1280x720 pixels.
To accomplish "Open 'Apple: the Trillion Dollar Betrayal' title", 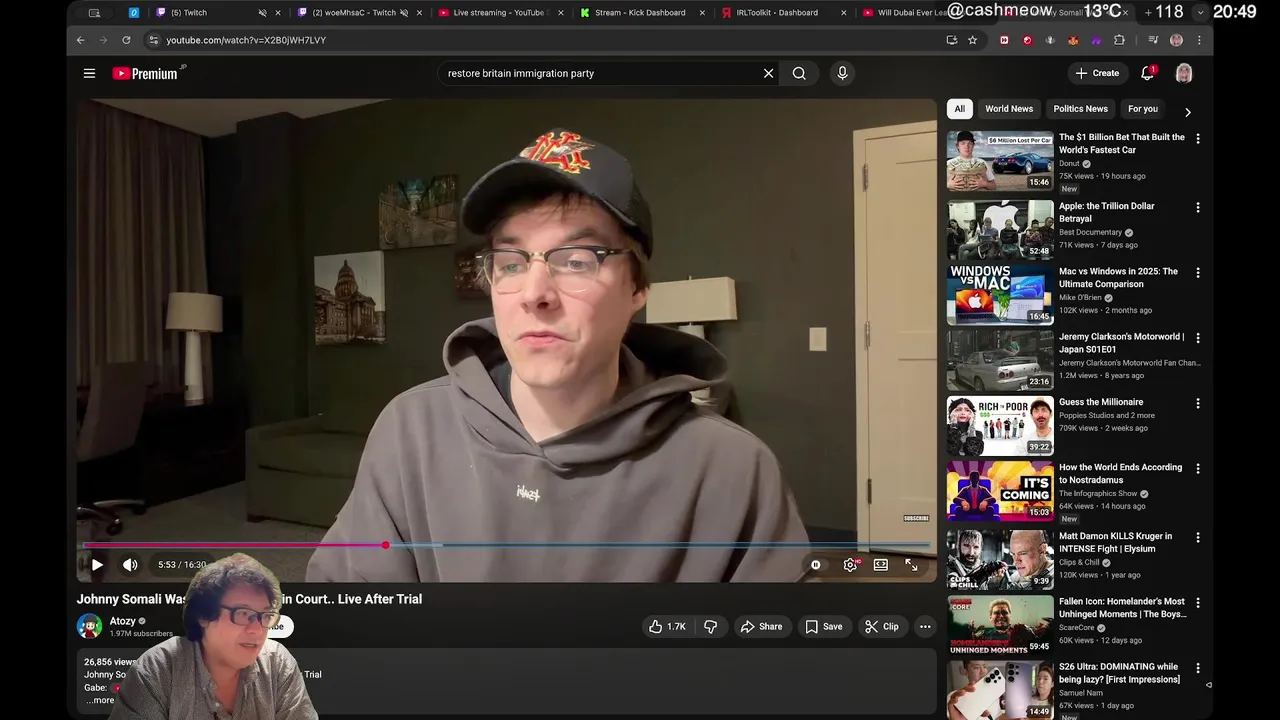I will [x=1106, y=212].
